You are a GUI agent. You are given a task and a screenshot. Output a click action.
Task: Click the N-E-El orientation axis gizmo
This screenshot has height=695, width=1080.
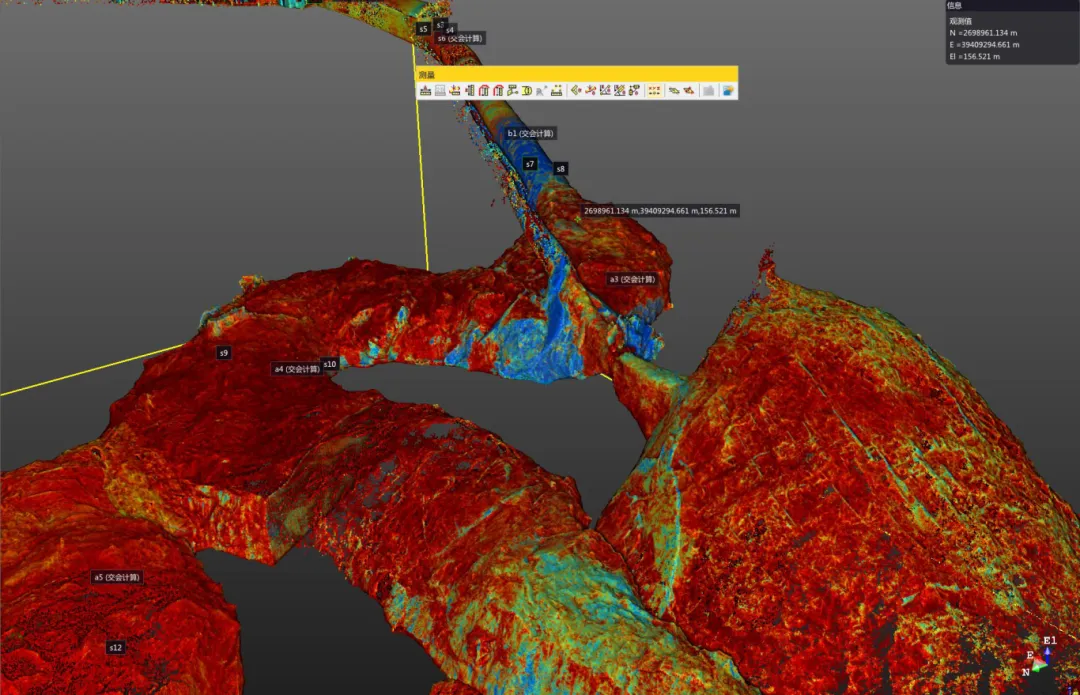pos(1039,656)
